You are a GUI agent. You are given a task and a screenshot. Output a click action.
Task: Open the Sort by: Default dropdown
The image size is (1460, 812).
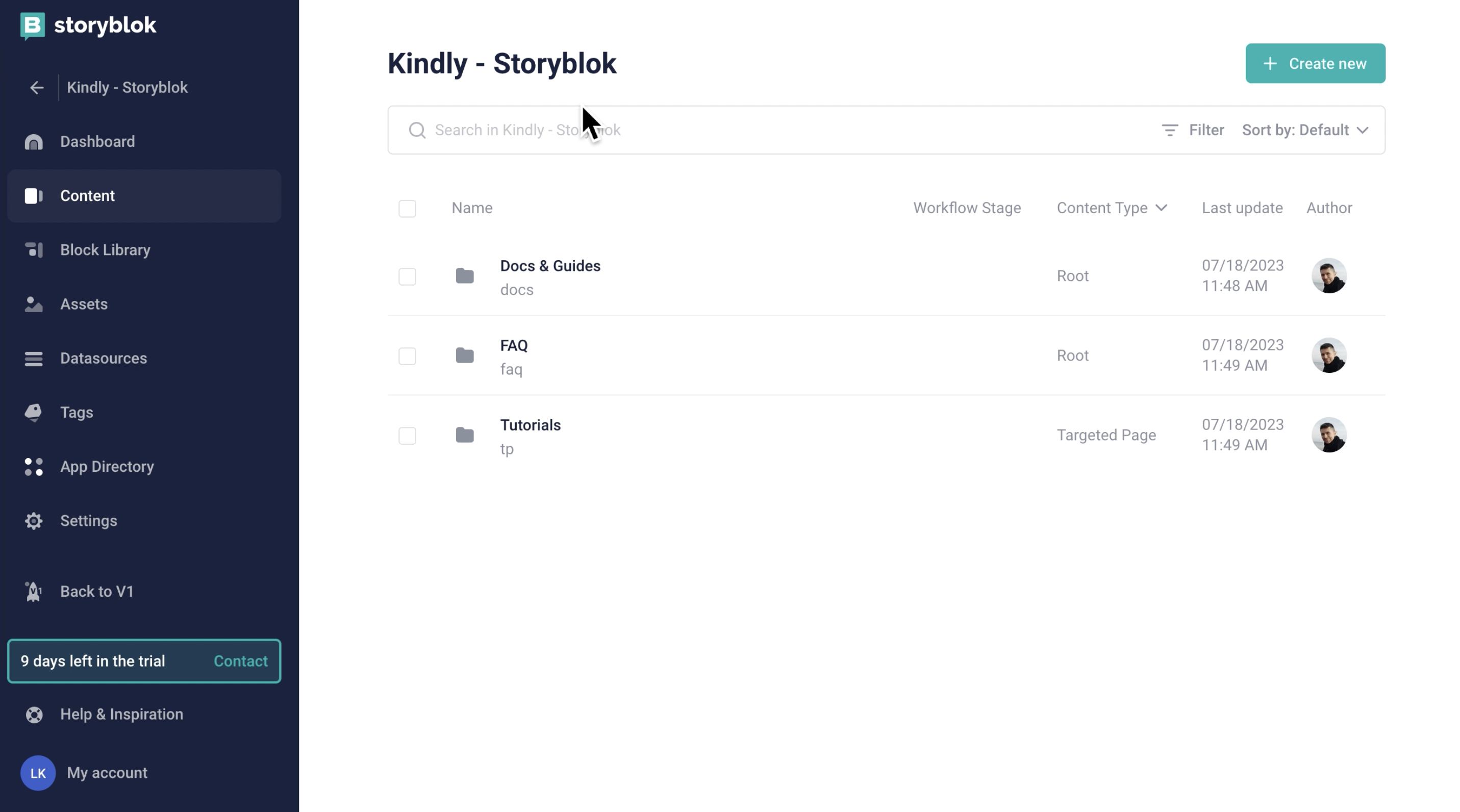(1305, 131)
